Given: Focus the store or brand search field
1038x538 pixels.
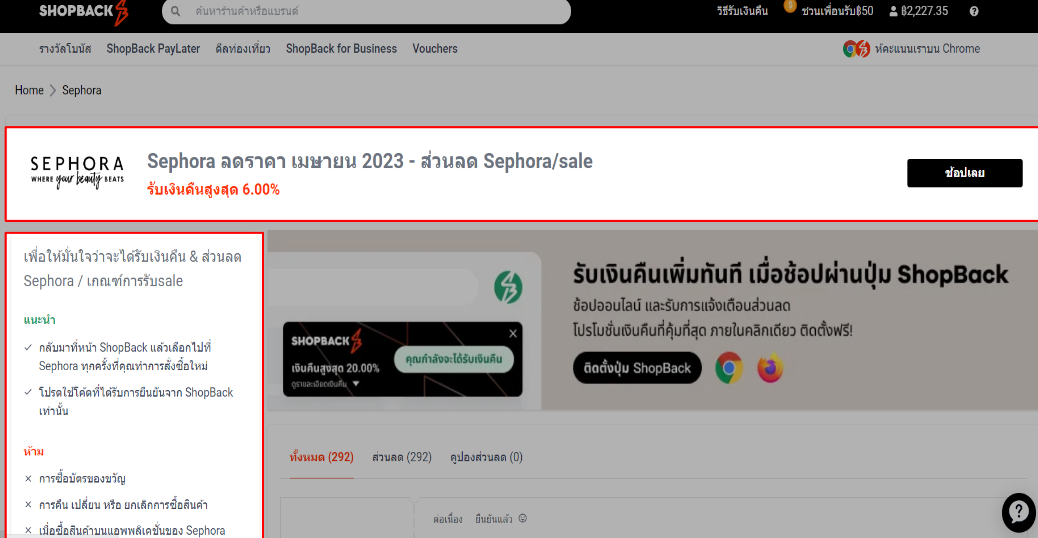Looking at the screenshot, I should pyautogui.click(x=366, y=11).
